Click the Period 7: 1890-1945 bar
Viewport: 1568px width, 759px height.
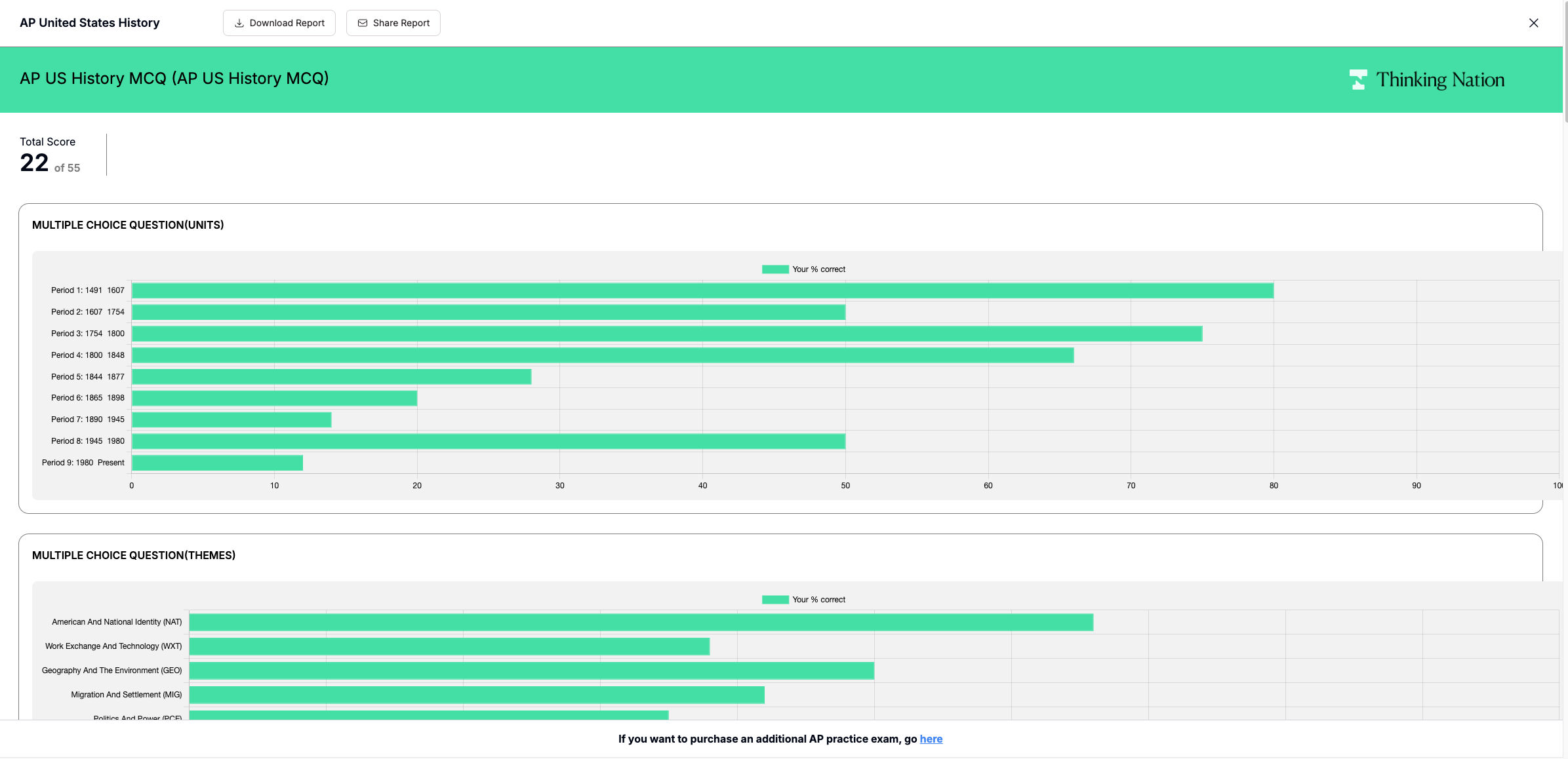pos(231,419)
